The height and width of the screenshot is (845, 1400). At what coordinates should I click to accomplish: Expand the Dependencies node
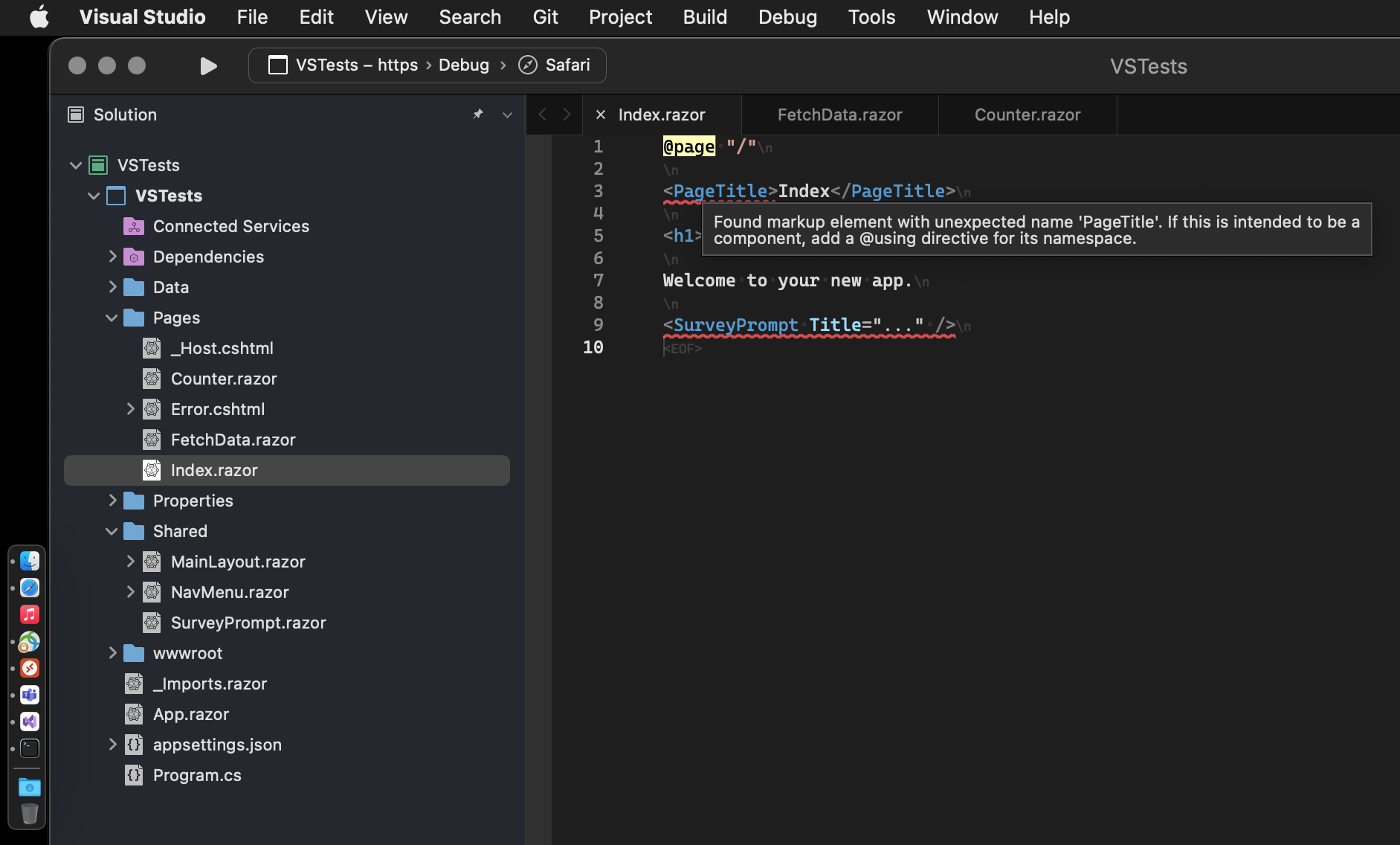[113, 257]
